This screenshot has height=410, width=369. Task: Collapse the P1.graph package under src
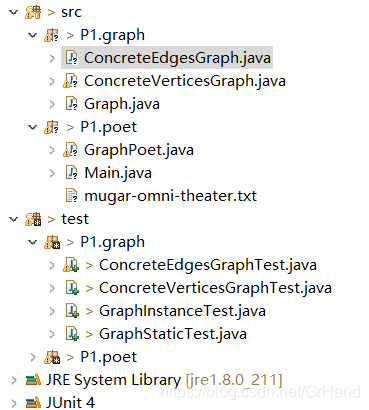click(33, 35)
